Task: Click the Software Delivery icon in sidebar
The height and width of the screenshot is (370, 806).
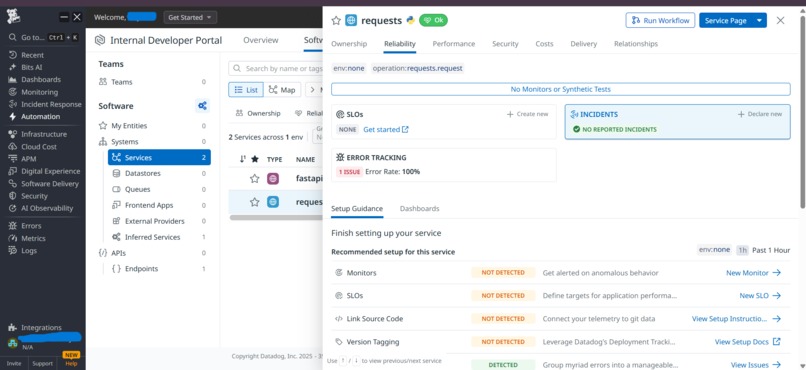Action: pyautogui.click(x=13, y=183)
